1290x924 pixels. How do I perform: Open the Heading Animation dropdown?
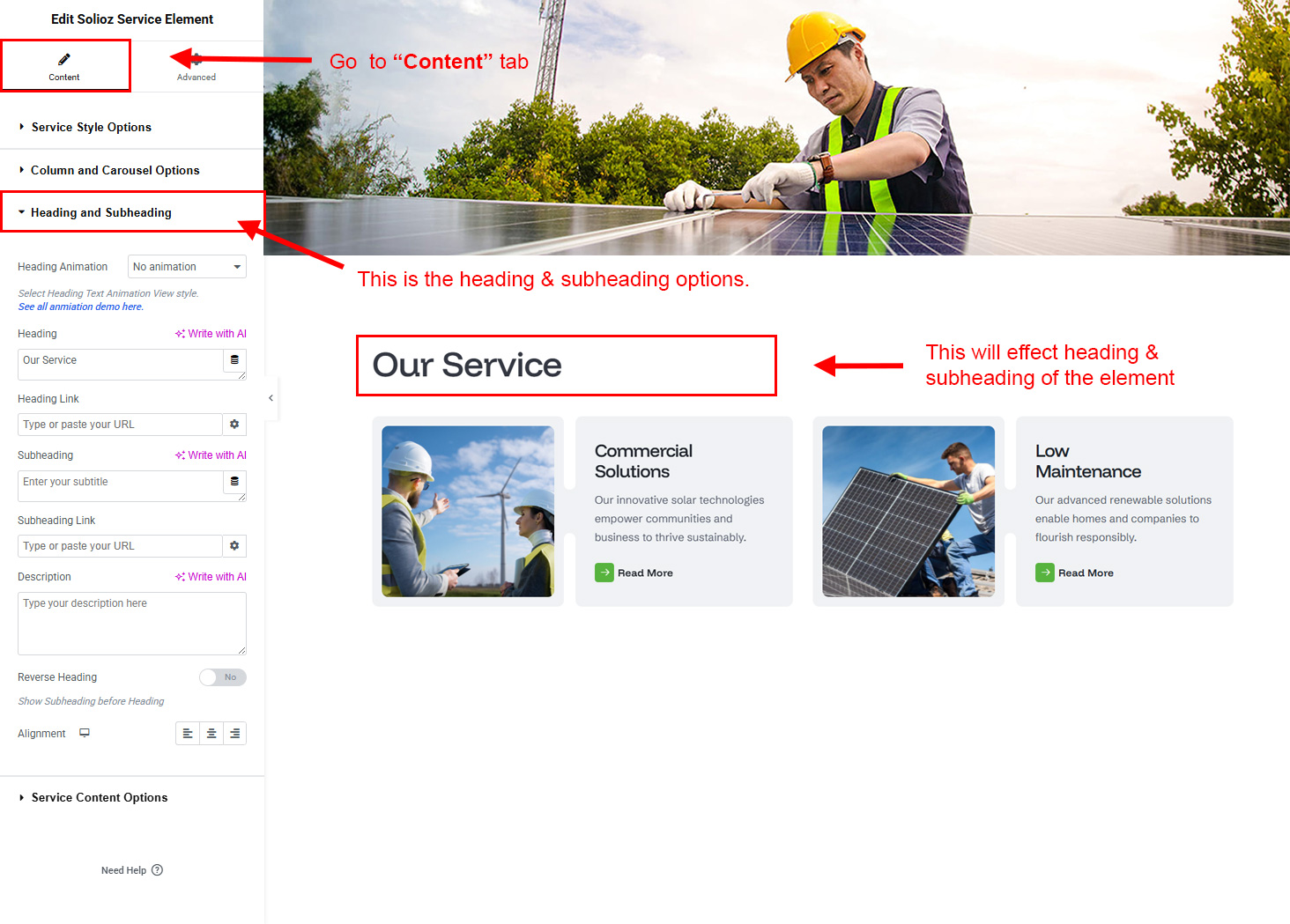[x=187, y=267]
